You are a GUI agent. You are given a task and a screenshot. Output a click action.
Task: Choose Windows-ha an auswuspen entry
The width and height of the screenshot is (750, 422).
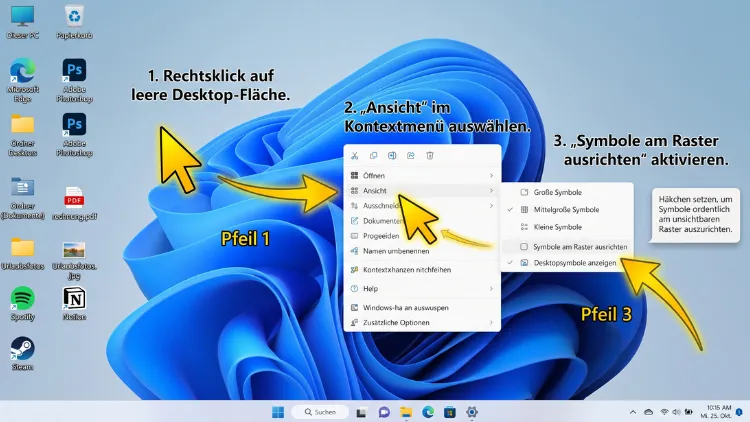pyautogui.click(x=422, y=308)
